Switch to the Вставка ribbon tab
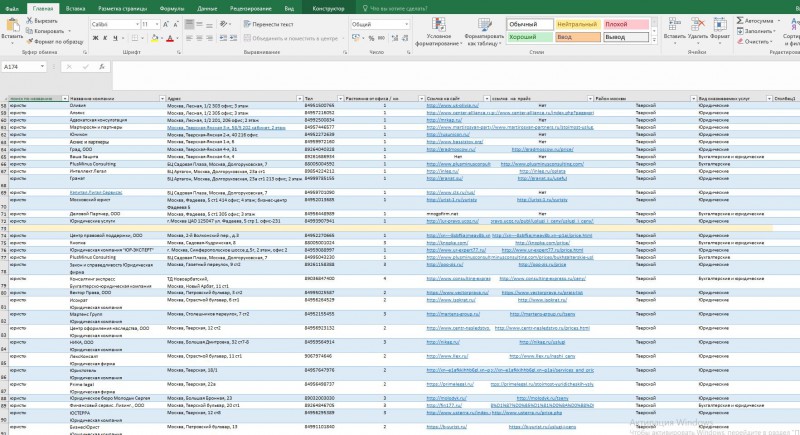Screen dimensions: 800x435 [76, 9]
